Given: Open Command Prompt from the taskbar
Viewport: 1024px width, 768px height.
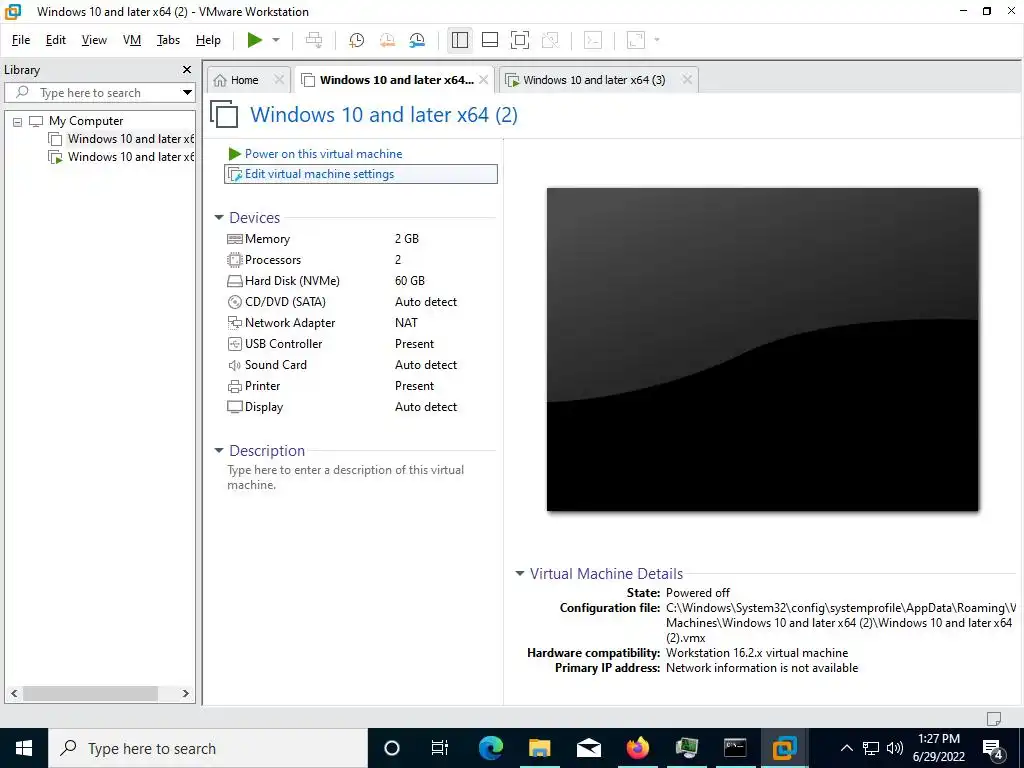Looking at the screenshot, I should pyautogui.click(x=735, y=748).
